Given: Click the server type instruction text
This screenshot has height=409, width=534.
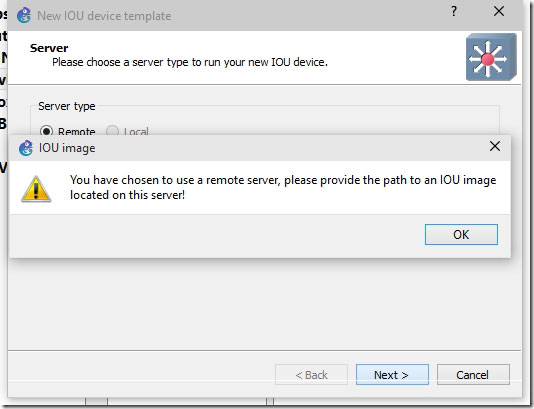Looking at the screenshot, I should tap(190, 62).
